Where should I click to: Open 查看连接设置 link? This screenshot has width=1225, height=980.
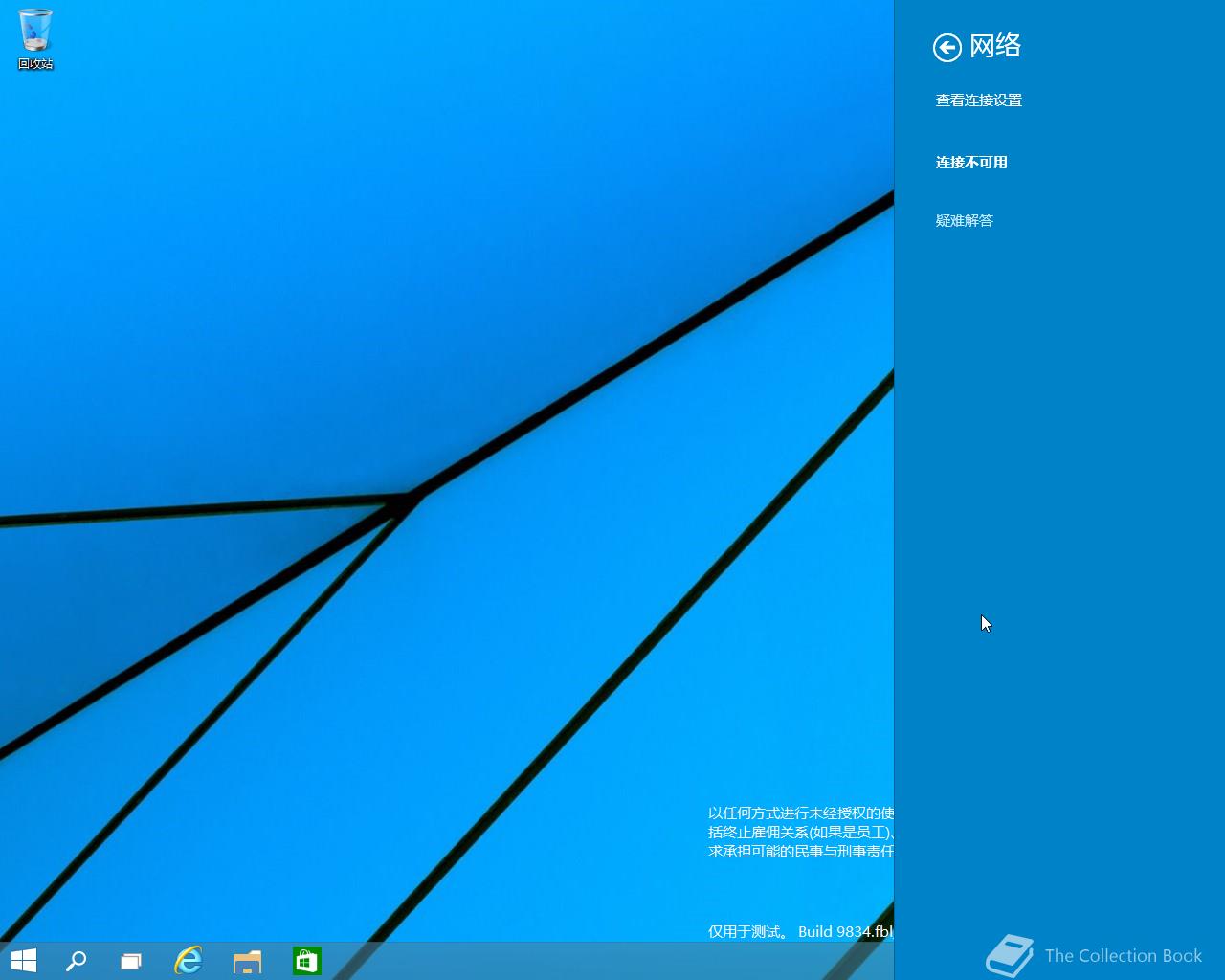(x=979, y=100)
